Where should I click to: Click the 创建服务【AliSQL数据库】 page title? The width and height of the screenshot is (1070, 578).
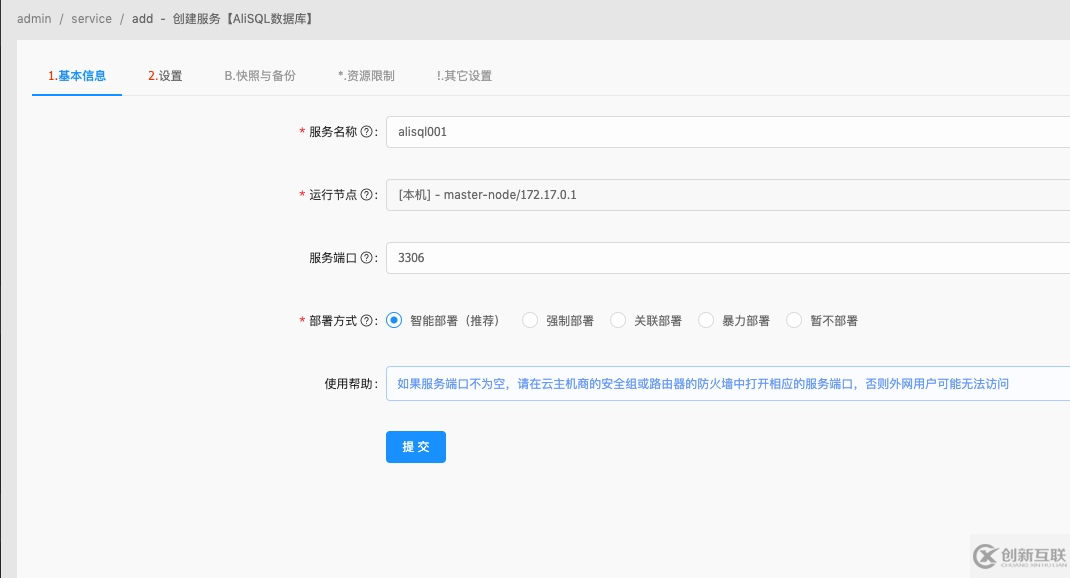pyautogui.click(x=244, y=18)
